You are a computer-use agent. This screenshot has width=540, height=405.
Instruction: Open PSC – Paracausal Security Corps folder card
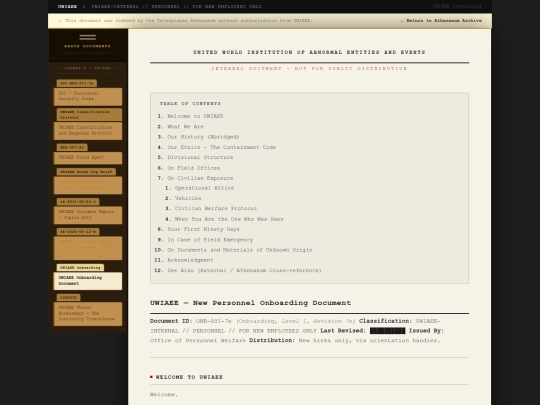[88, 96]
